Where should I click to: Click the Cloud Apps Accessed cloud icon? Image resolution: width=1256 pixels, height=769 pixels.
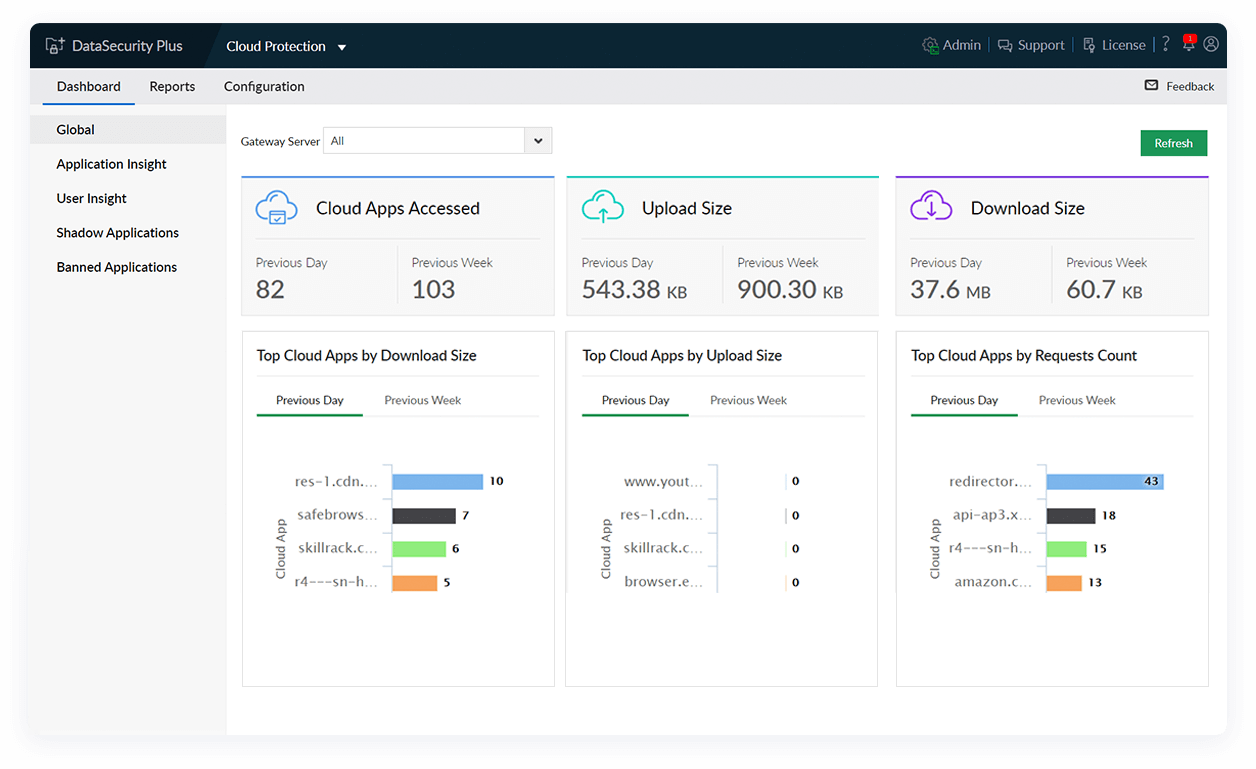277,208
